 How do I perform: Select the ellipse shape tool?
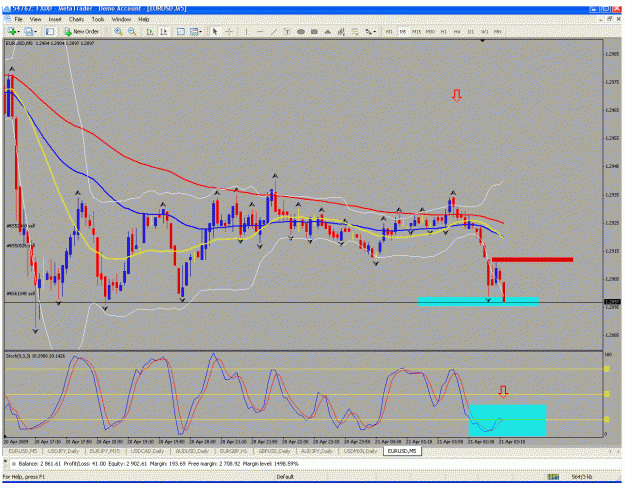(x=301, y=31)
